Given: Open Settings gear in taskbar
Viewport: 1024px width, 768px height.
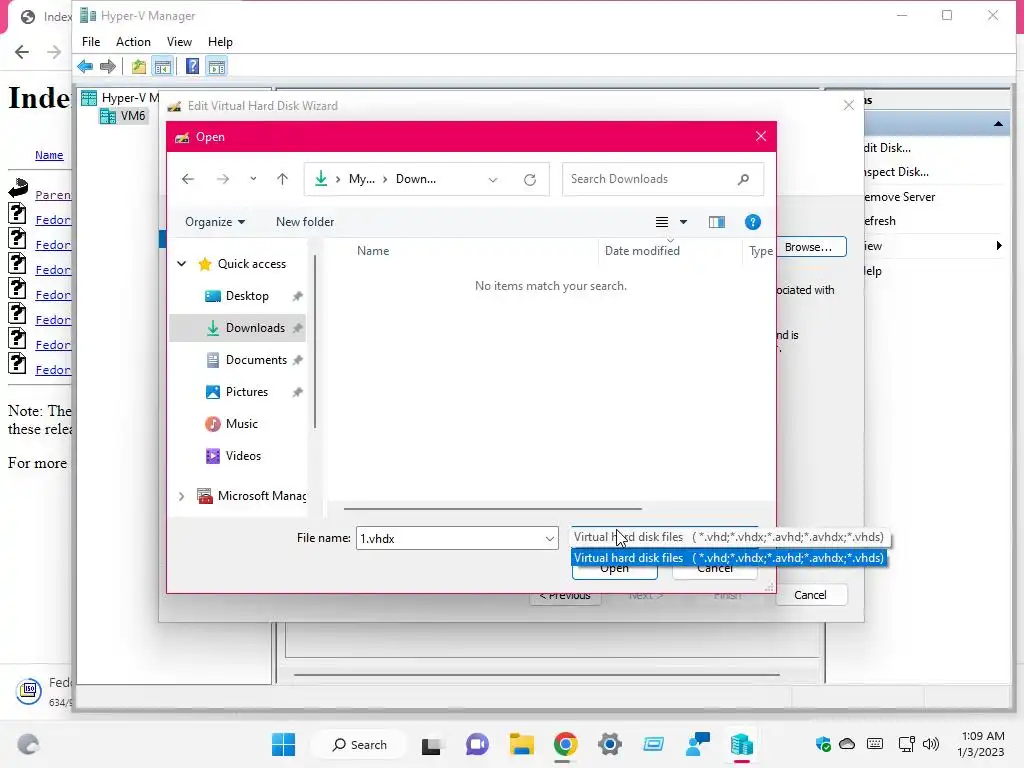Looking at the screenshot, I should pos(609,744).
